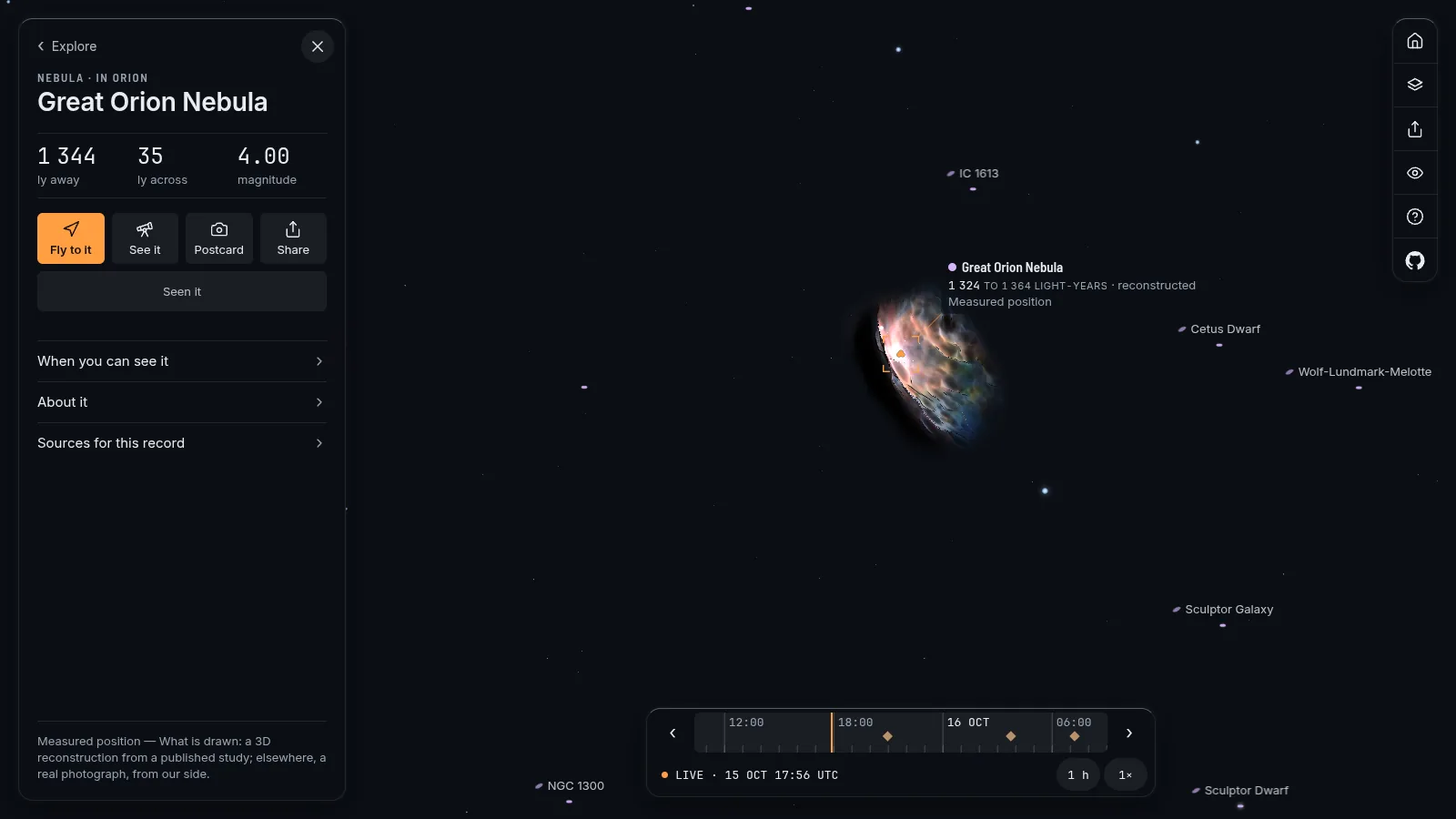
Task: Select the timeline marker after 16 OCT
Action: coord(1011,736)
